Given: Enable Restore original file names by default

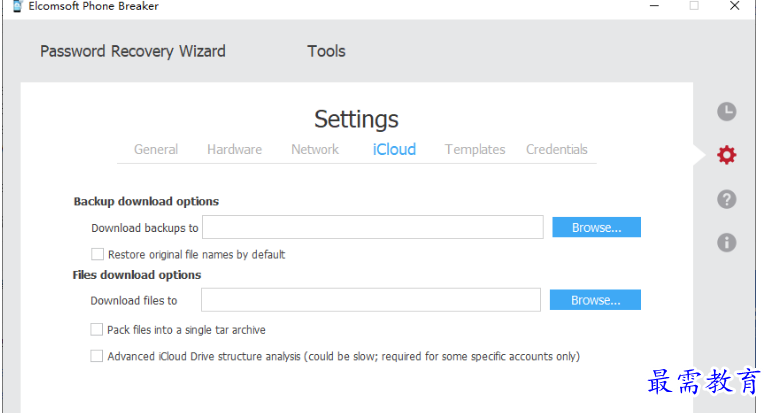Looking at the screenshot, I should coord(97,254).
